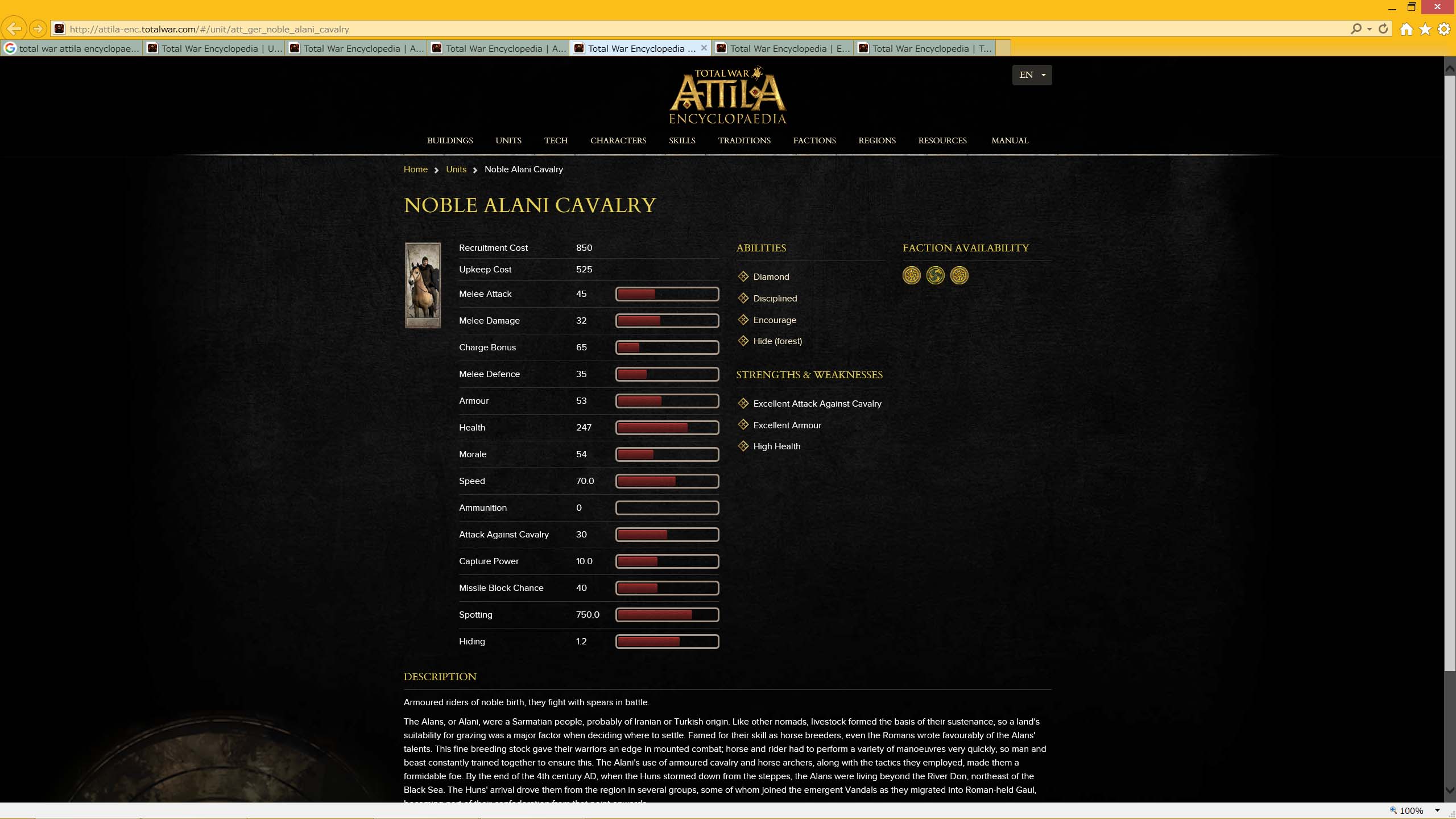Click the third faction emblem under Faction Availability
The width and height of the screenshot is (1456, 819).
click(959, 276)
